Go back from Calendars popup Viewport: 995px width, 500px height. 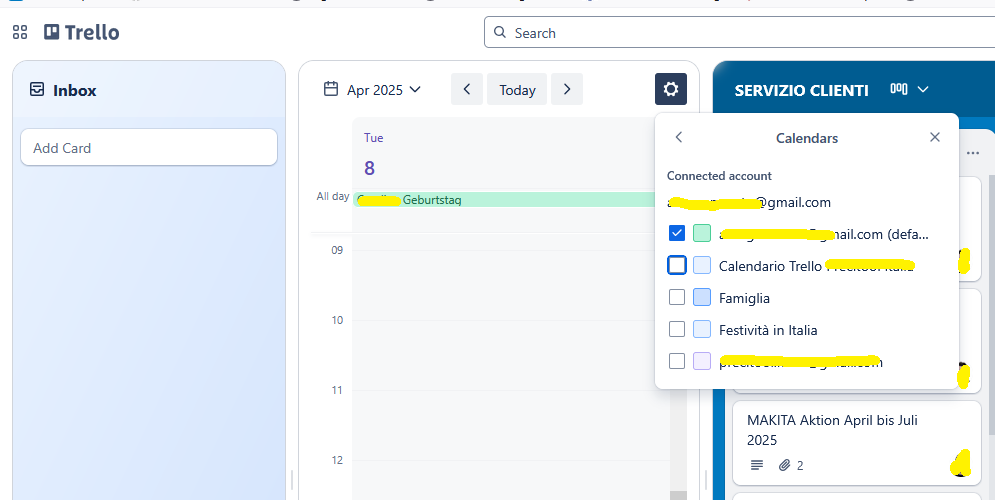[678, 137]
